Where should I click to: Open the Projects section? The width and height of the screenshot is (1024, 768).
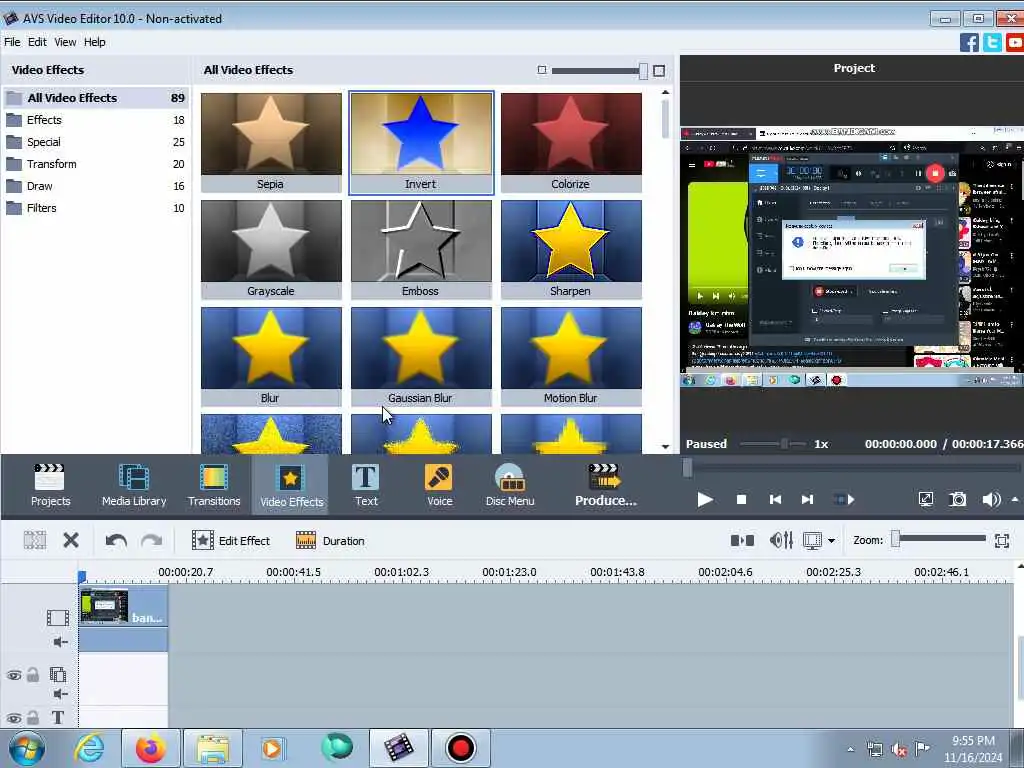click(50, 485)
